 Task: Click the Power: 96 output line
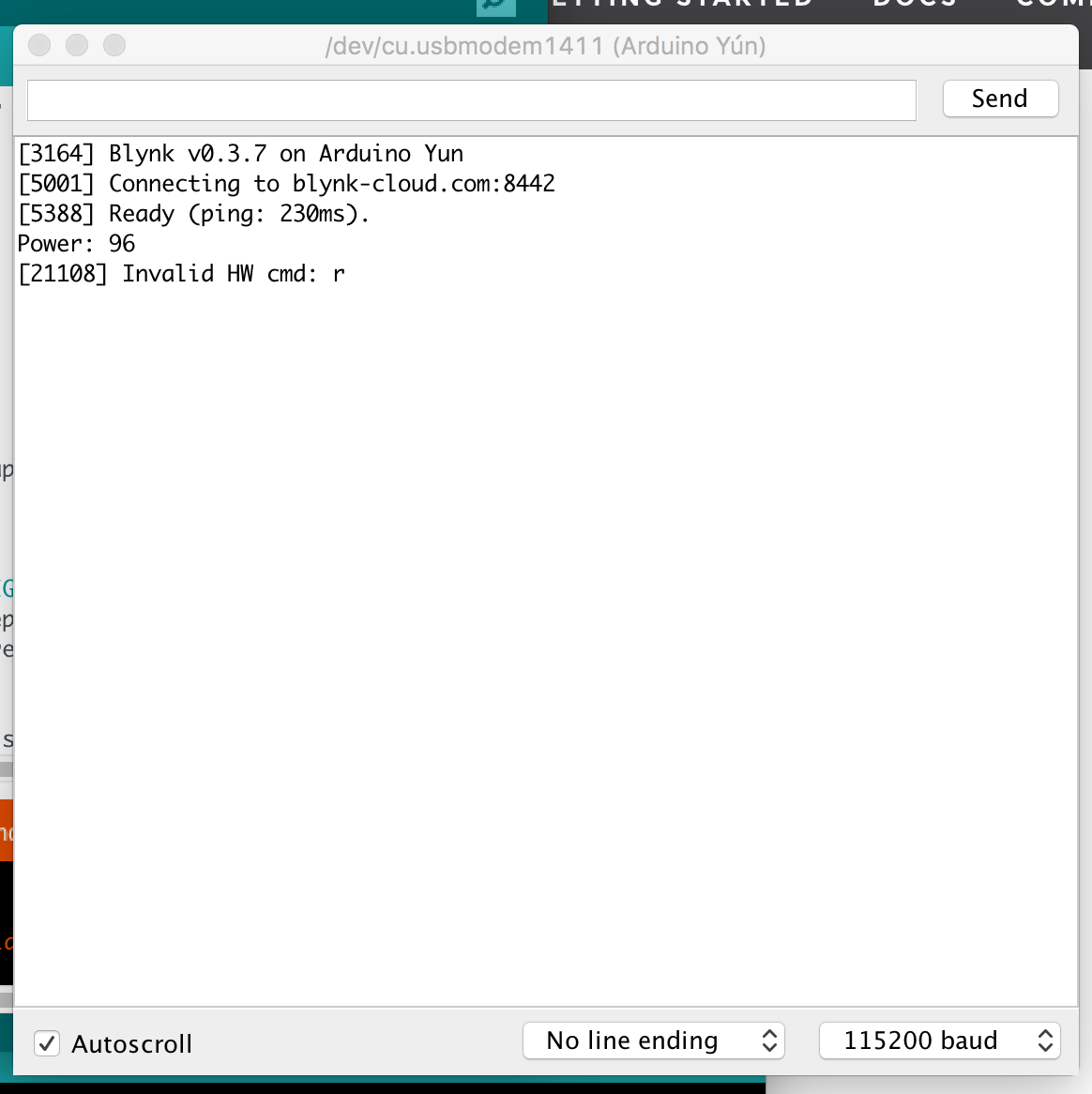(x=76, y=244)
